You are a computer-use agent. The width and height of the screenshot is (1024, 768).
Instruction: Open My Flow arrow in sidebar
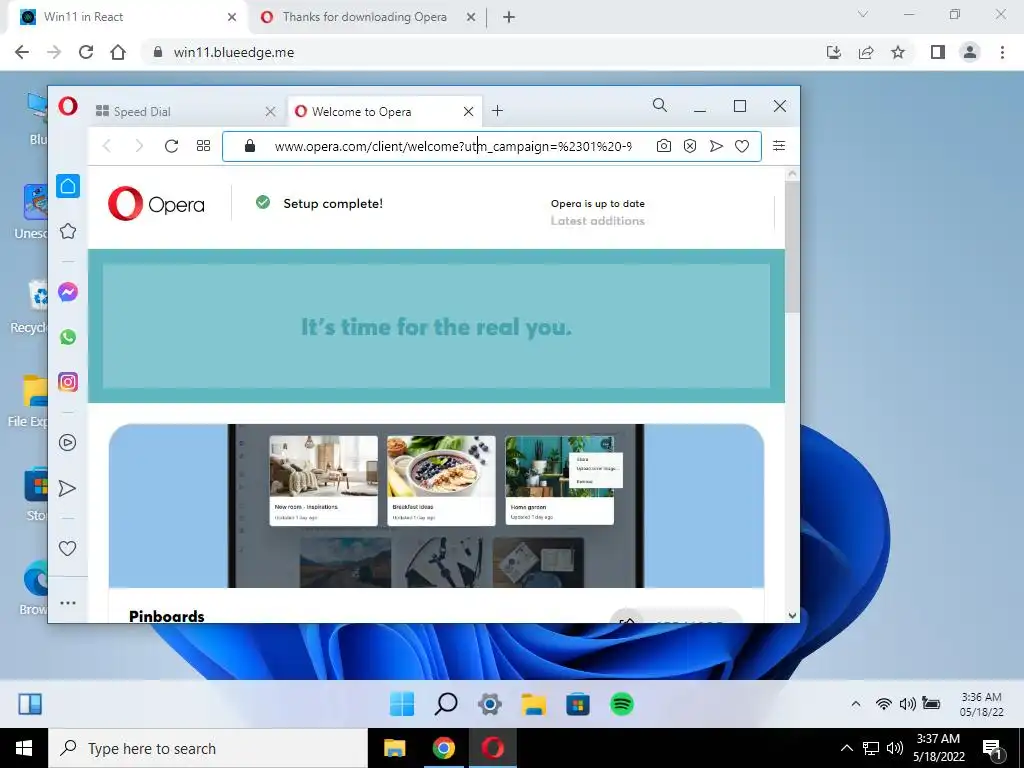[67, 488]
